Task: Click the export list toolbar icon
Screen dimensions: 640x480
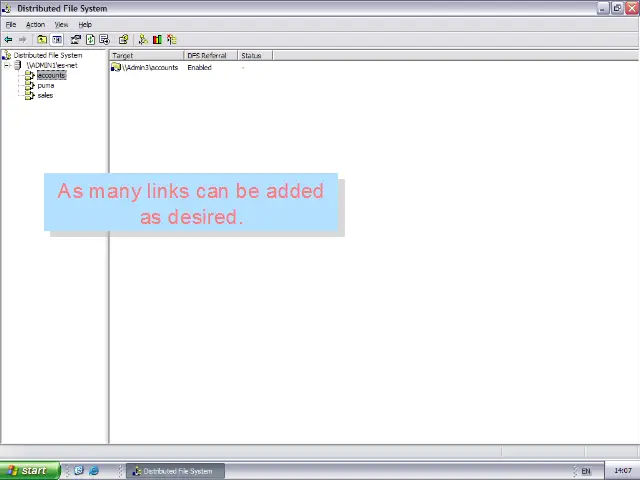Action: click(104, 40)
